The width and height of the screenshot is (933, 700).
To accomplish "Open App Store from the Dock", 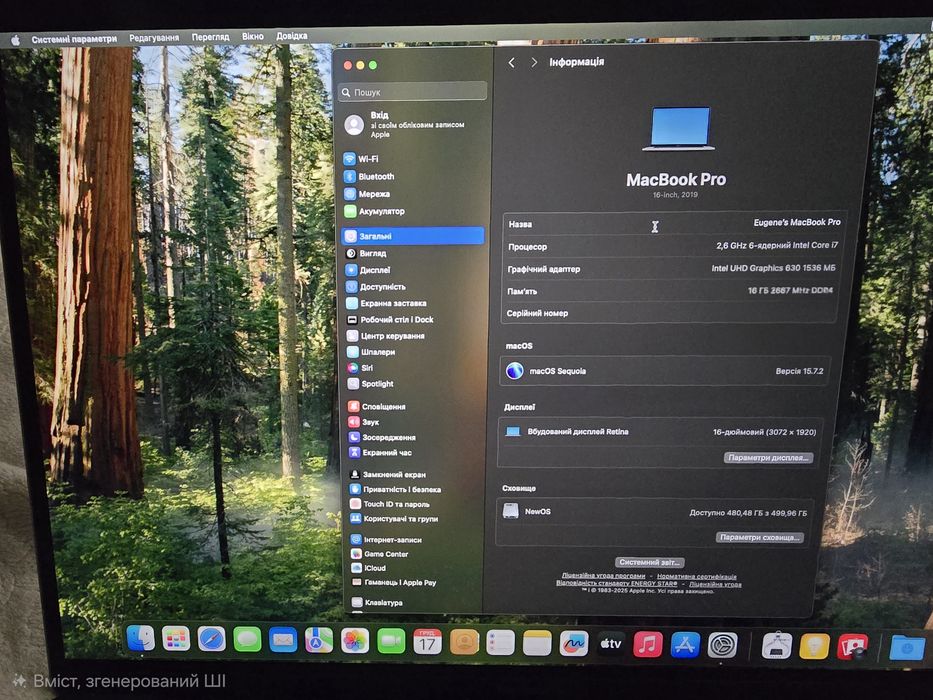I will (x=685, y=645).
